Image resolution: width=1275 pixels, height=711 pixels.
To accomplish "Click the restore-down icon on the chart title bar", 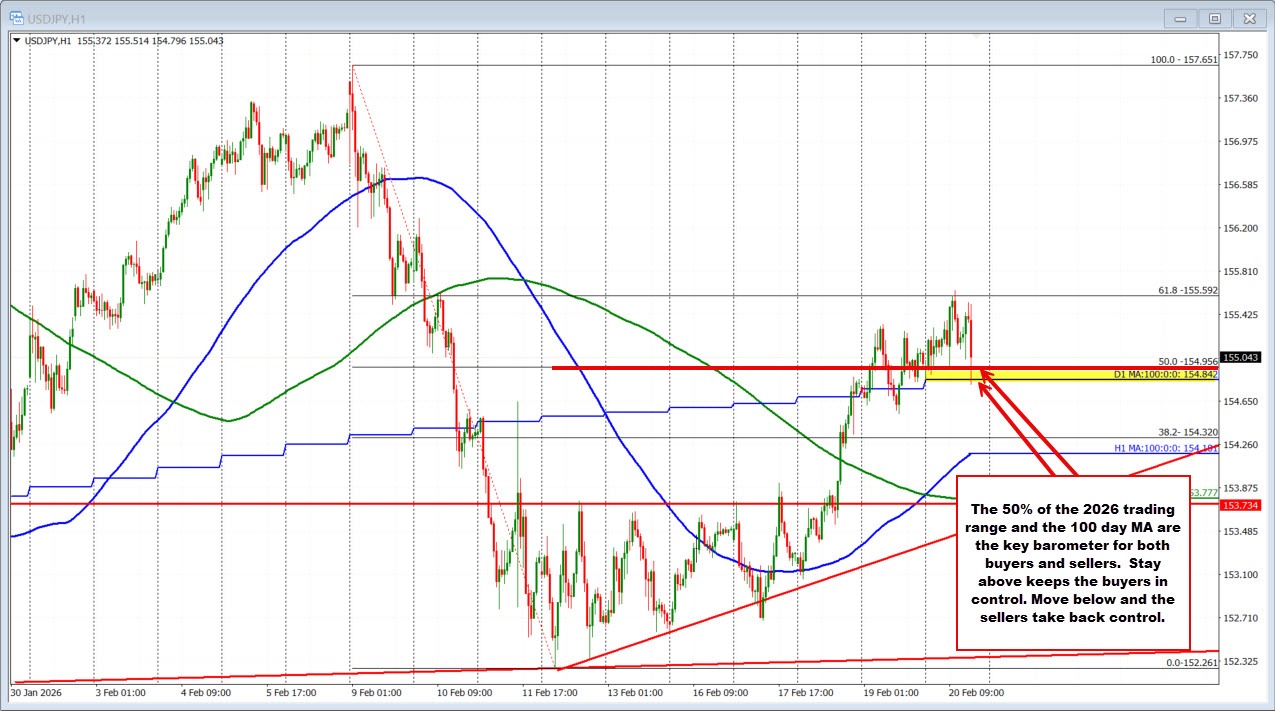I will click(1214, 18).
